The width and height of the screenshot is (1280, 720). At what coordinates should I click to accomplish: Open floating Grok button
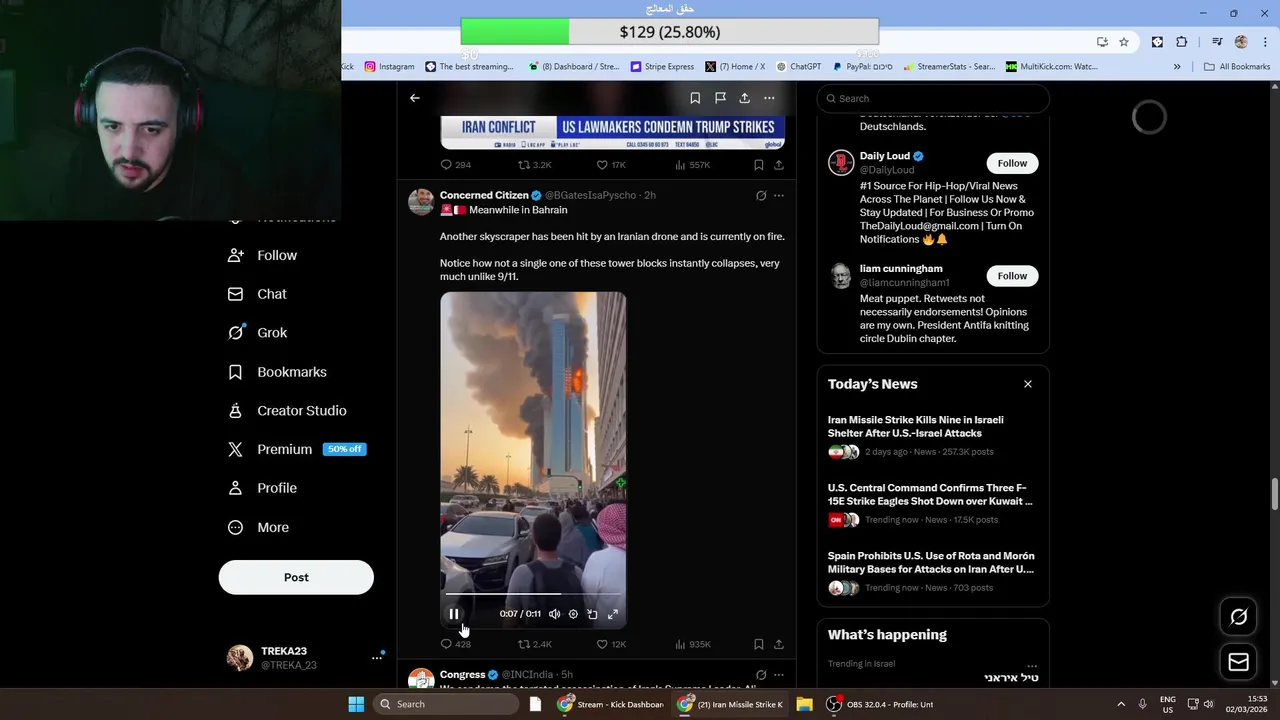[x=1238, y=617]
